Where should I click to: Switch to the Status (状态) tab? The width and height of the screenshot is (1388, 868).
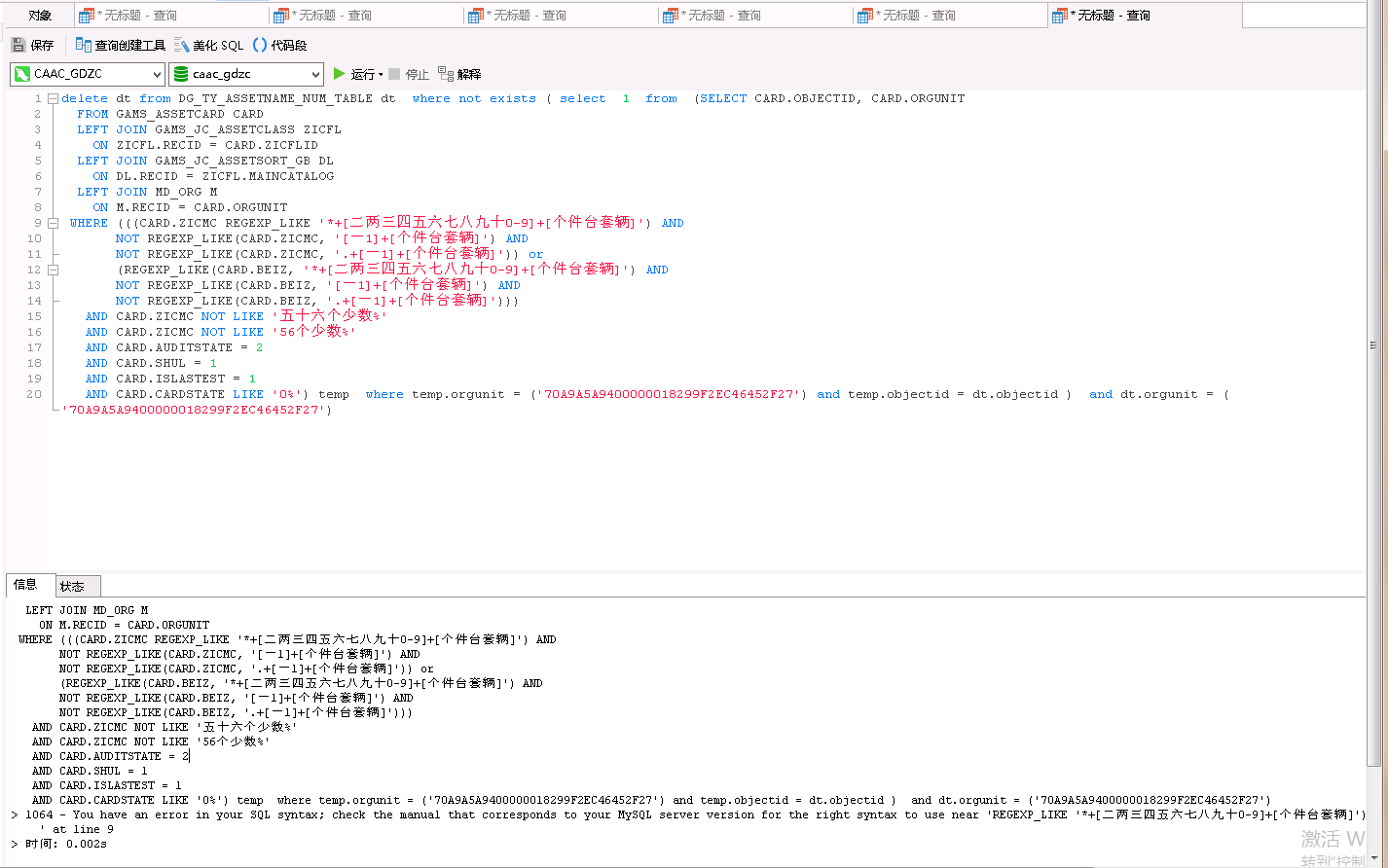tap(72, 586)
